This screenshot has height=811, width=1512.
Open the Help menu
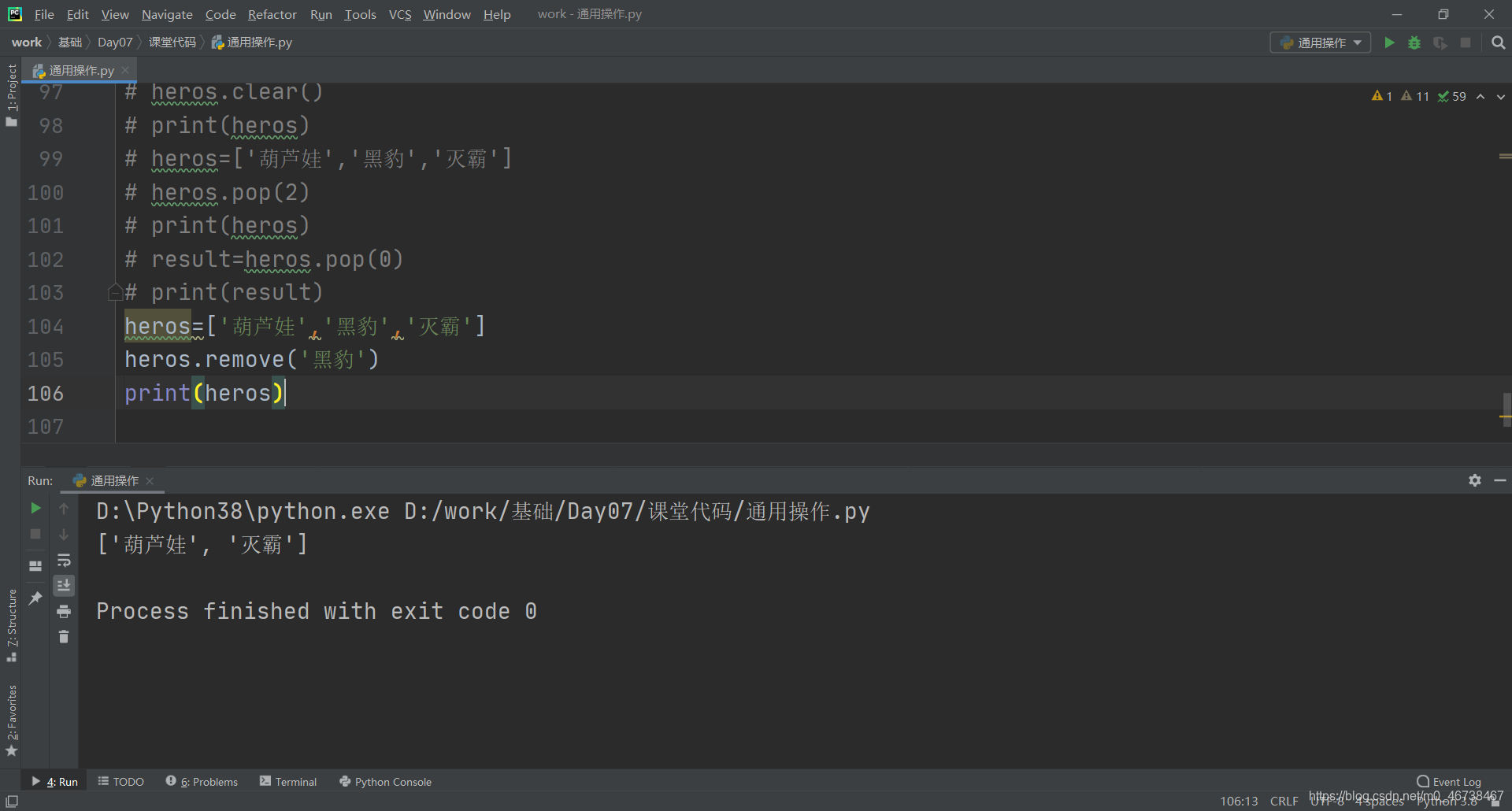tap(497, 14)
